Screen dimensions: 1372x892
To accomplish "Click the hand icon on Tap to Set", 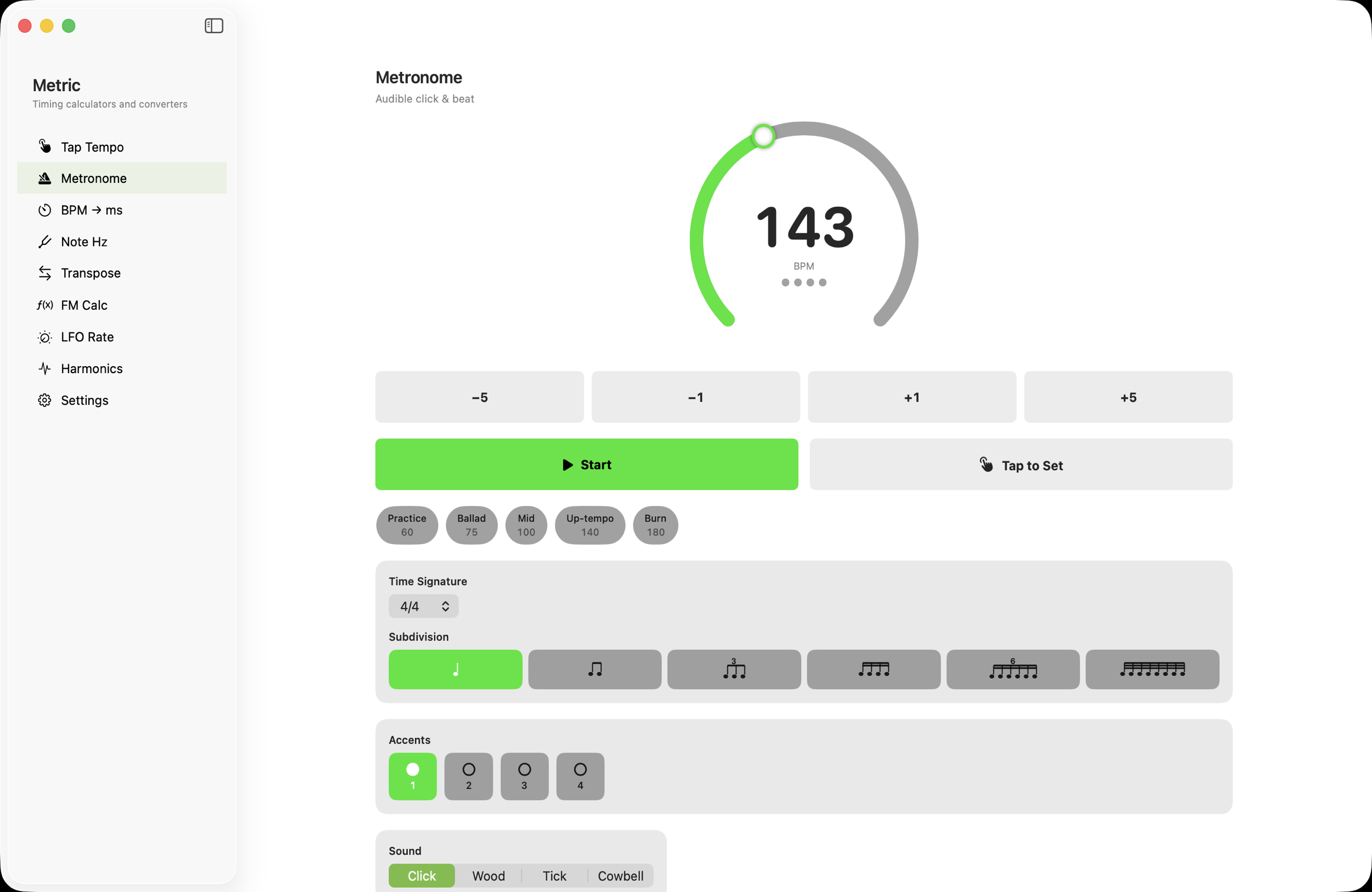I will pos(986,464).
